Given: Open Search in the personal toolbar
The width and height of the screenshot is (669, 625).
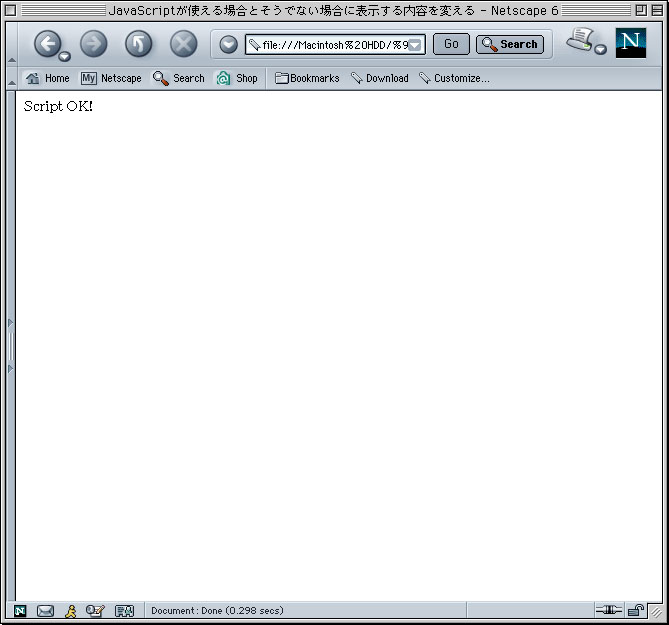Looking at the screenshot, I should (179, 78).
